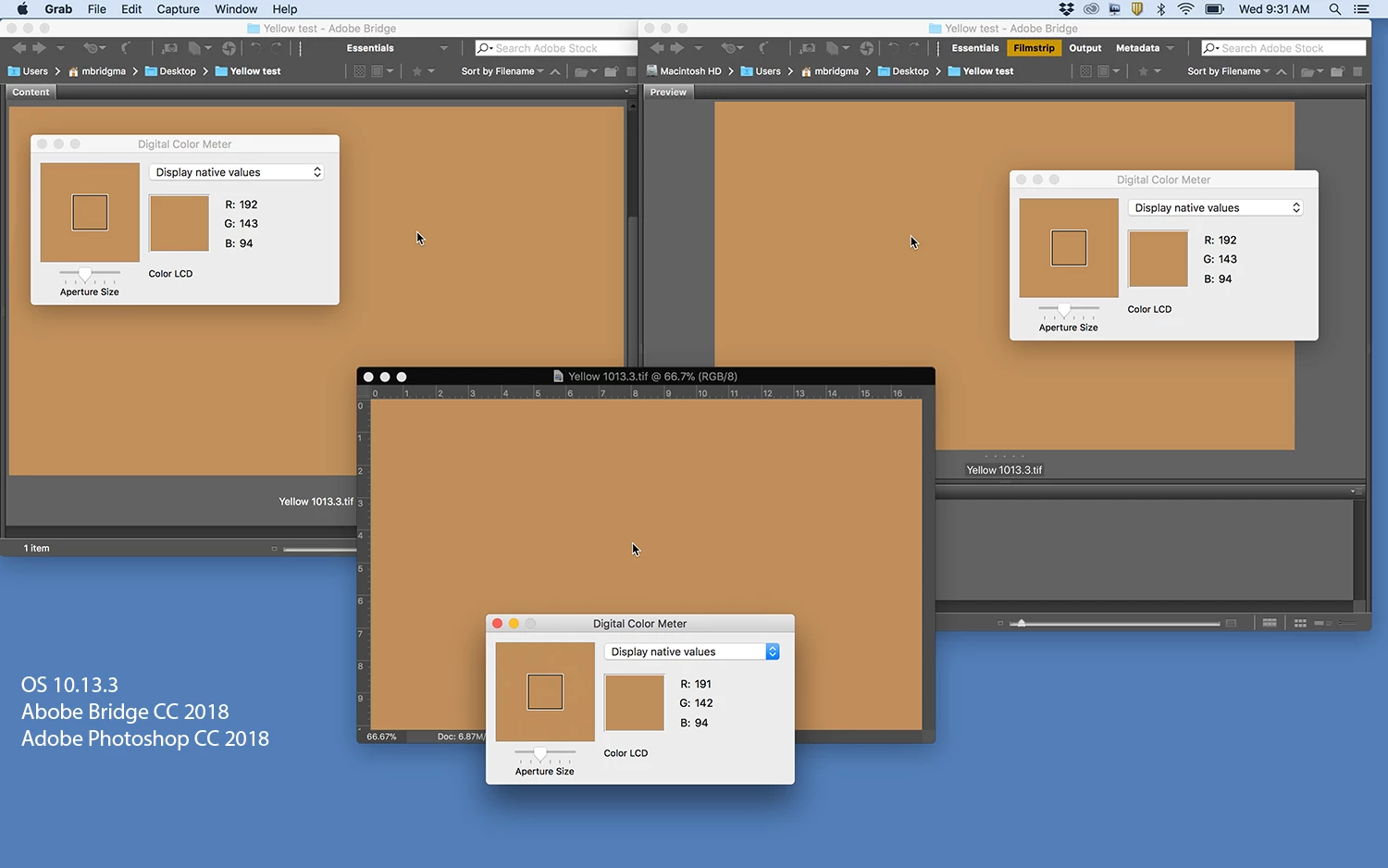
Task: Open Display native values dropdown in Photoshop color meter
Action: point(691,651)
